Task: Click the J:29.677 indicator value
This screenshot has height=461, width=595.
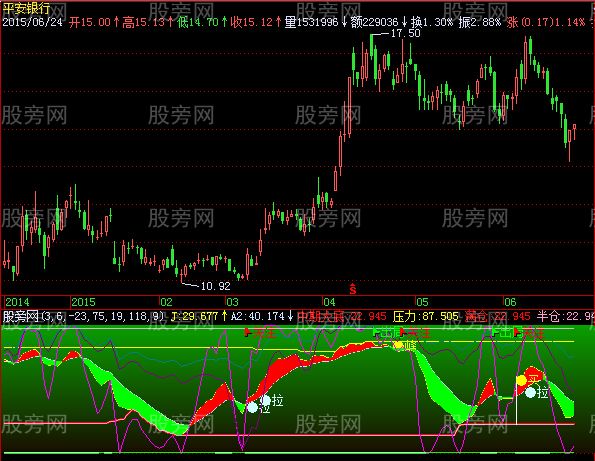Action: point(195,316)
